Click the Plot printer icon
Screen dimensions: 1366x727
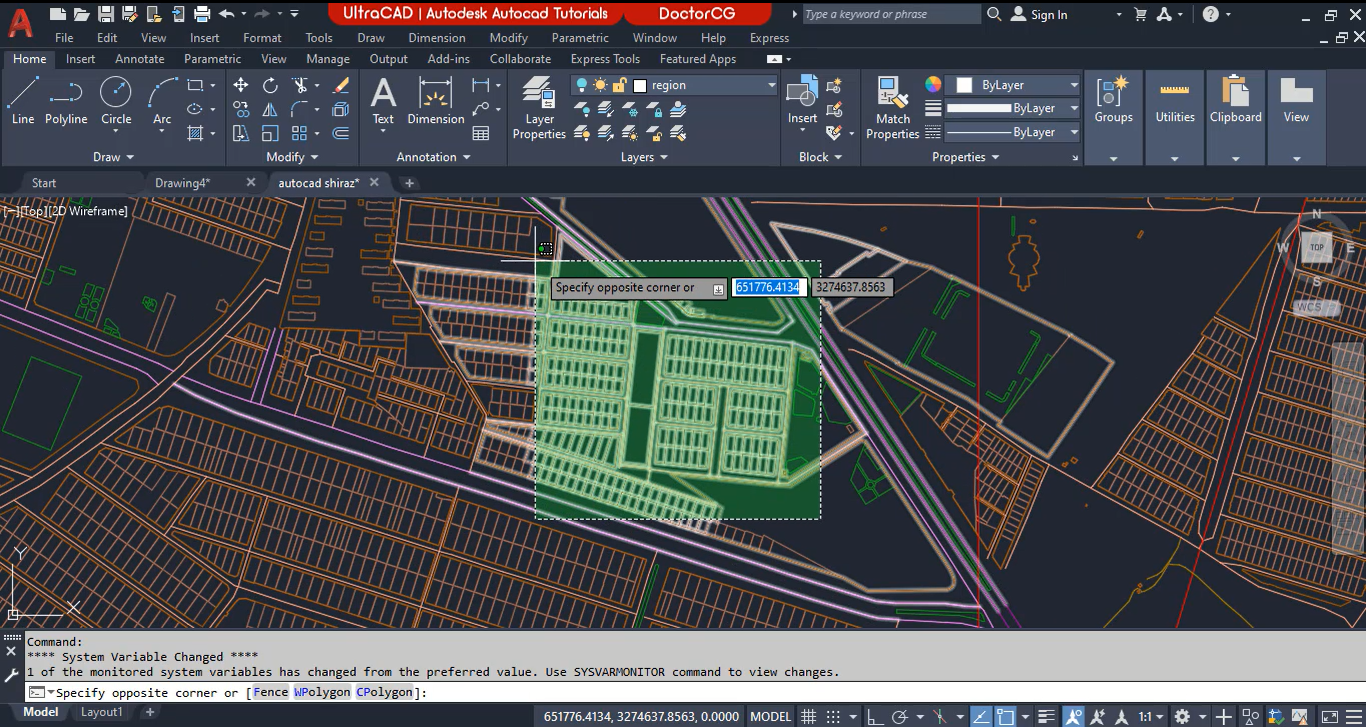[202, 14]
